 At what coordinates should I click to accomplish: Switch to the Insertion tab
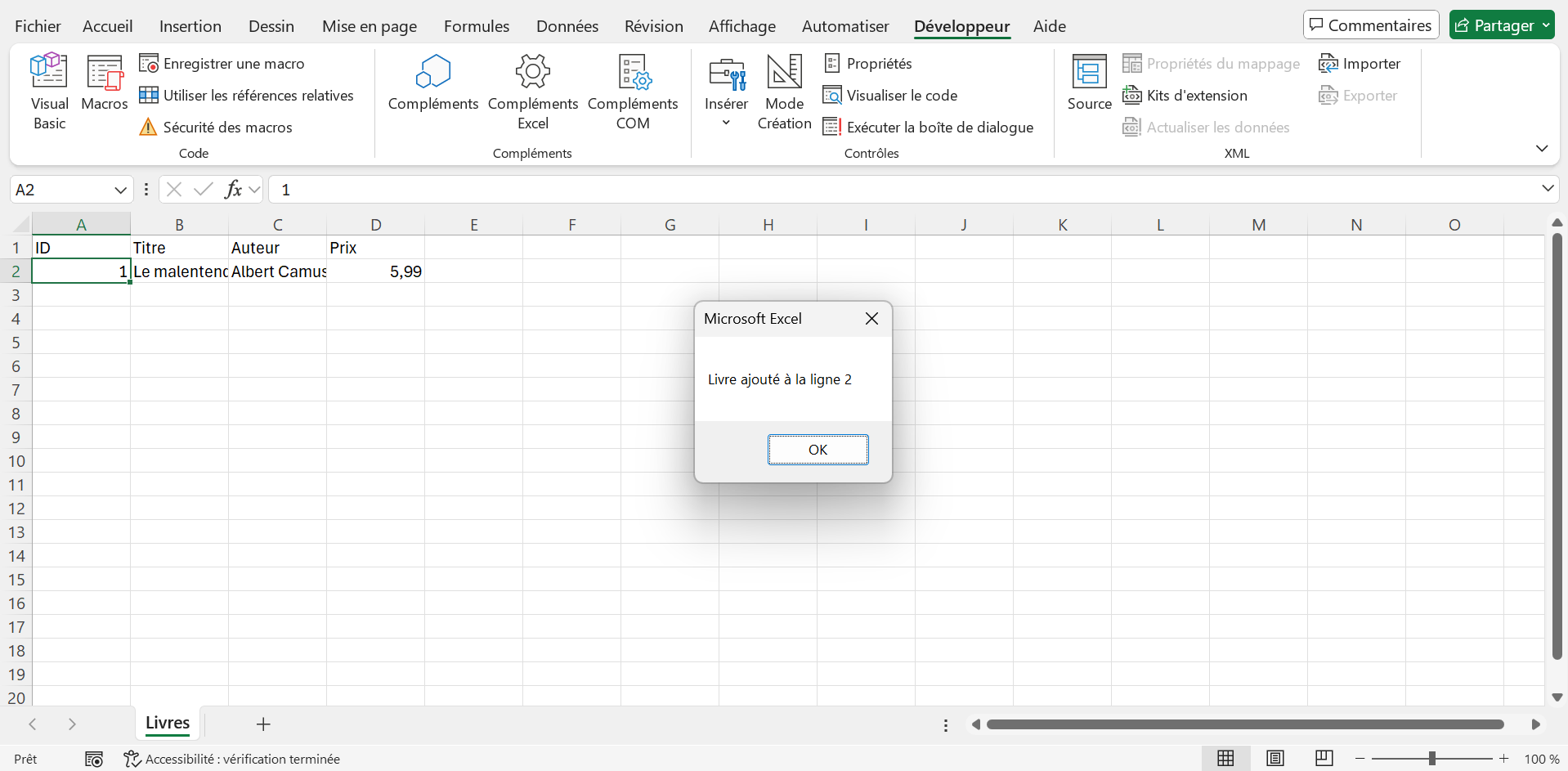click(x=190, y=26)
